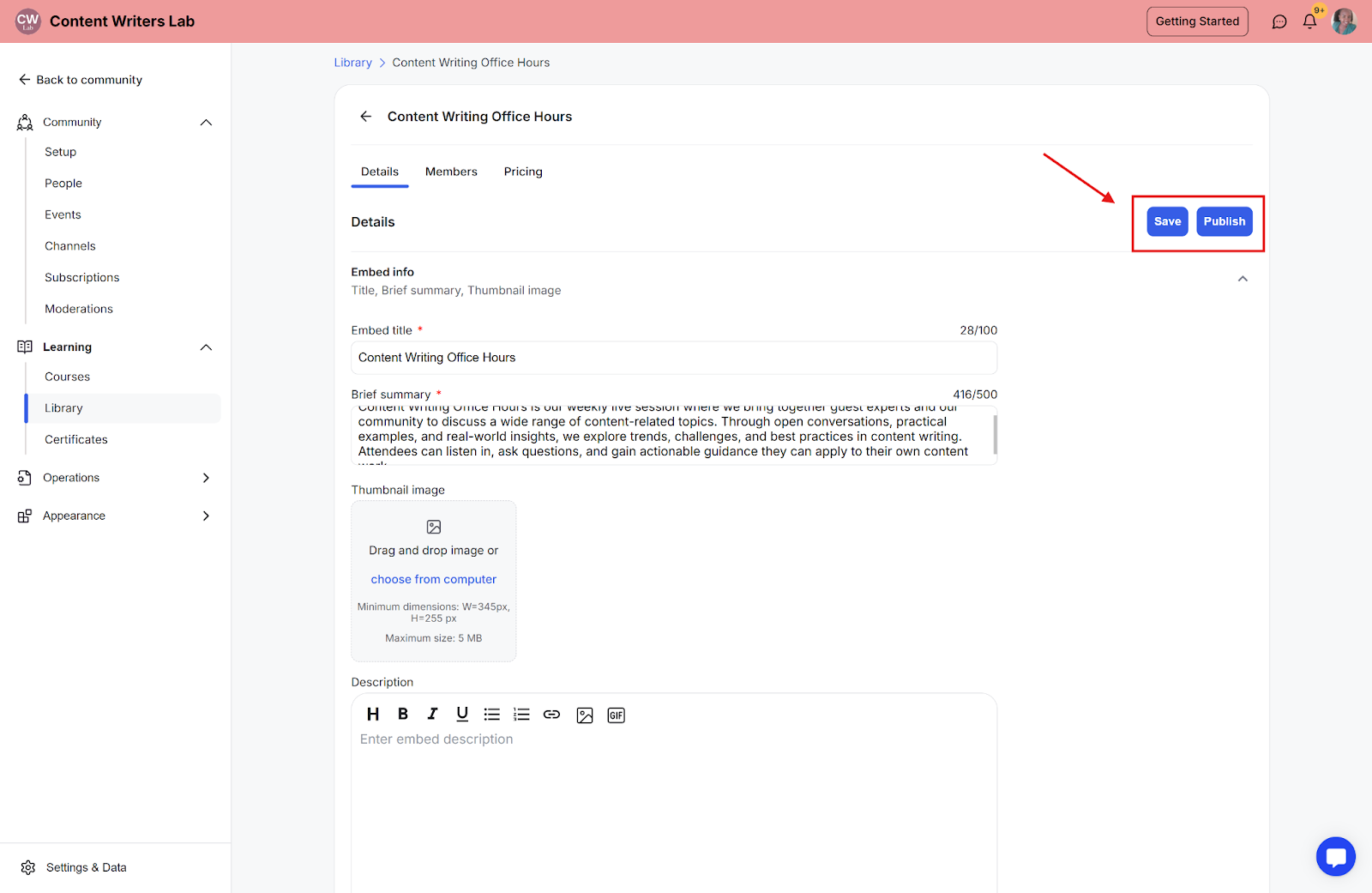Image resolution: width=1372 pixels, height=893 pixels.
Task: Collapse the Community sidebar group
Action: [x=206, y=123]
